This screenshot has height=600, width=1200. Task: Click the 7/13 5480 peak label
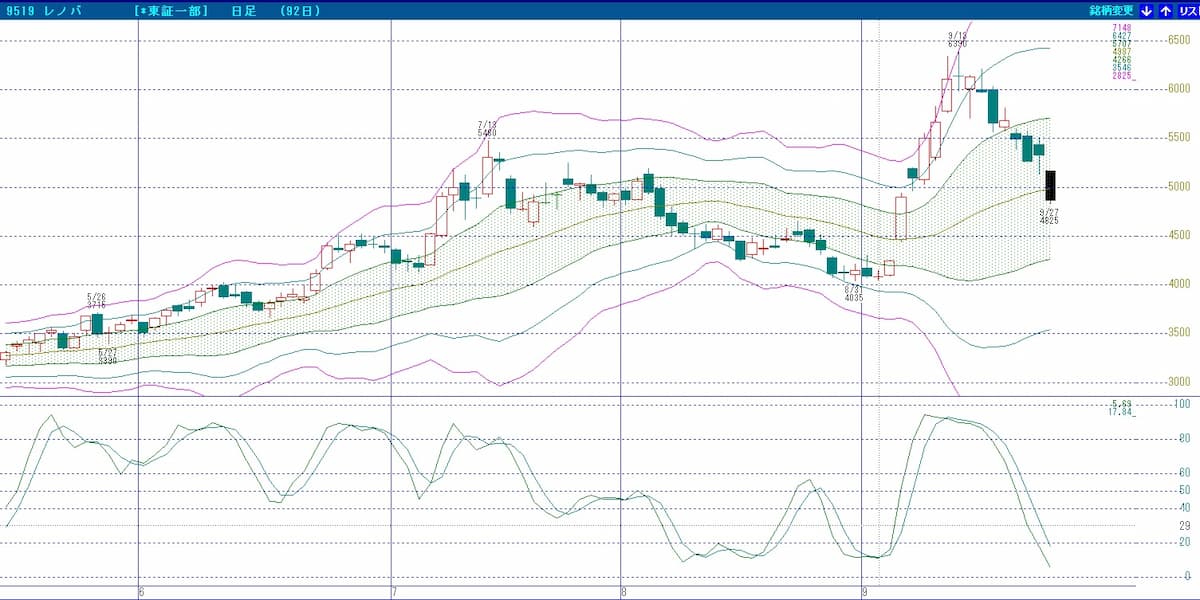click(x=487, y=128)
